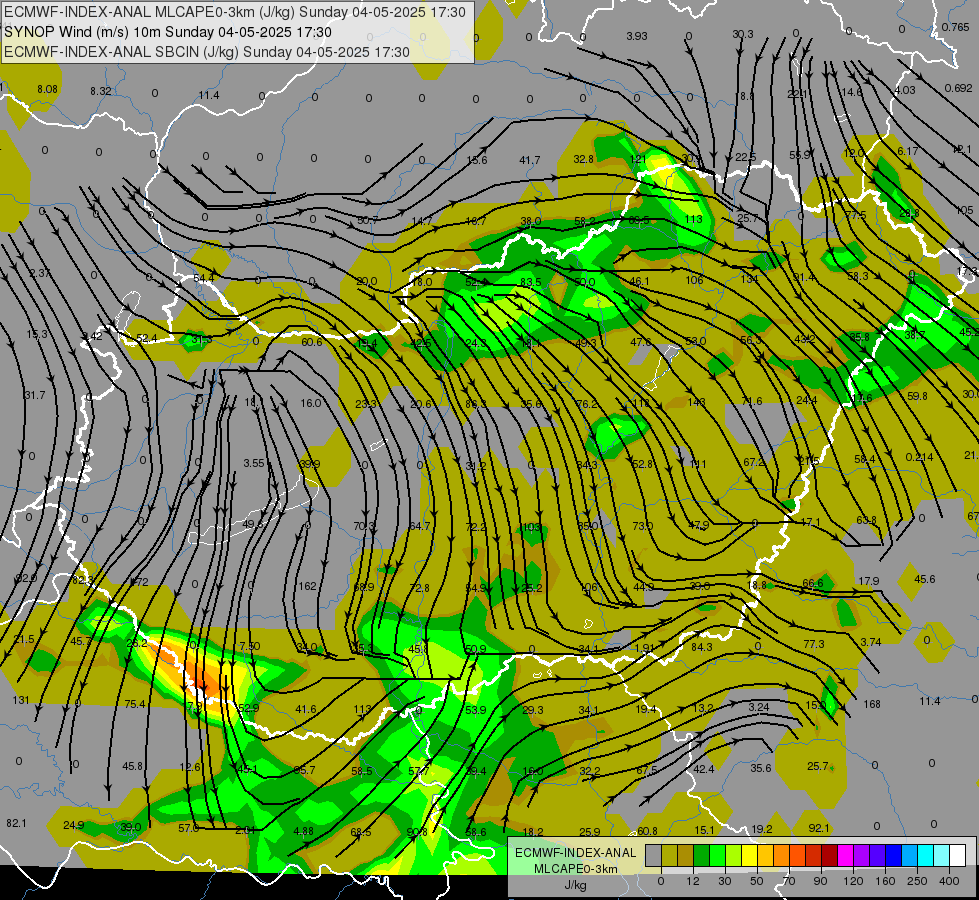The image size is (979, 900).
Task: Click the map value '3.55'
Action: click(254, 463)
